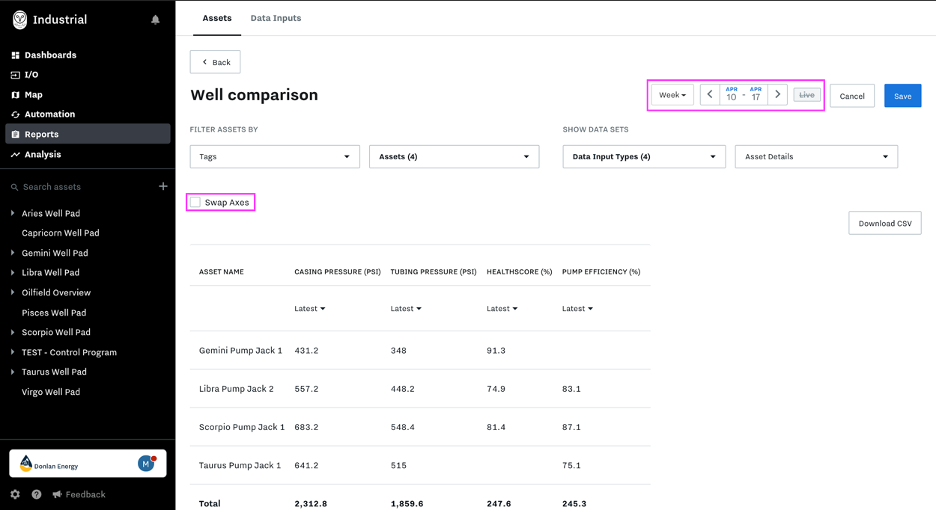
Task: Open the Donlan Energy organization switcher
Action: tap(88, 463)
